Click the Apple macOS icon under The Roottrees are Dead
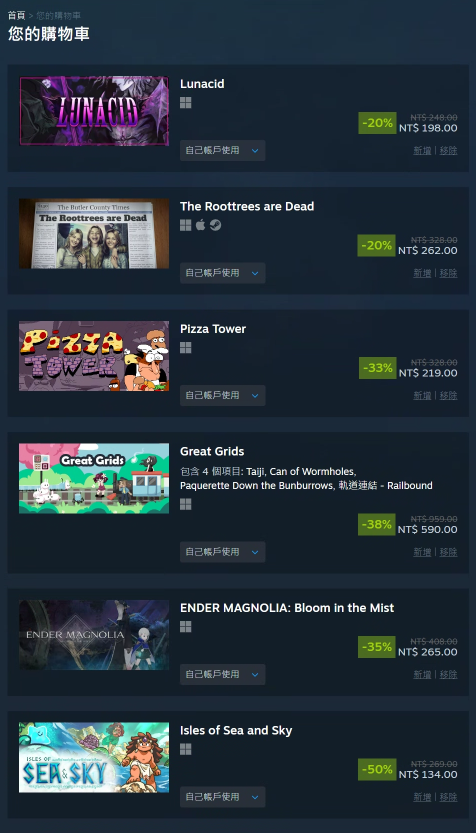The image size is (476, 833). pos(200,225)
